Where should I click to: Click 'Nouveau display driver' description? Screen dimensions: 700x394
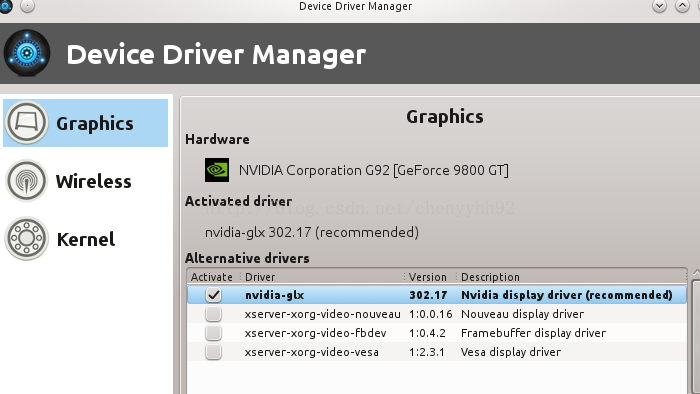coord(522,314)
